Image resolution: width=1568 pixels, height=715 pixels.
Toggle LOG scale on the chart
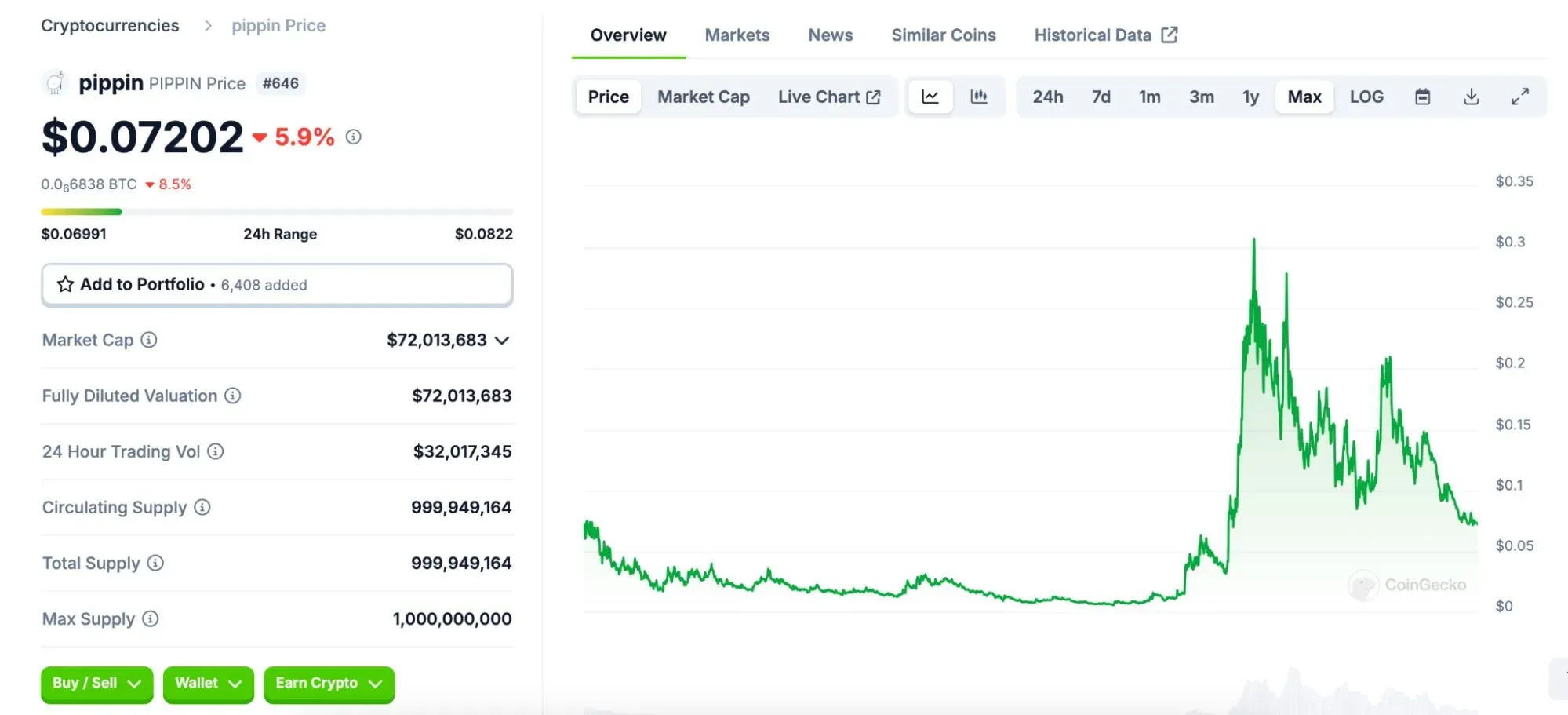point(1366,96)
